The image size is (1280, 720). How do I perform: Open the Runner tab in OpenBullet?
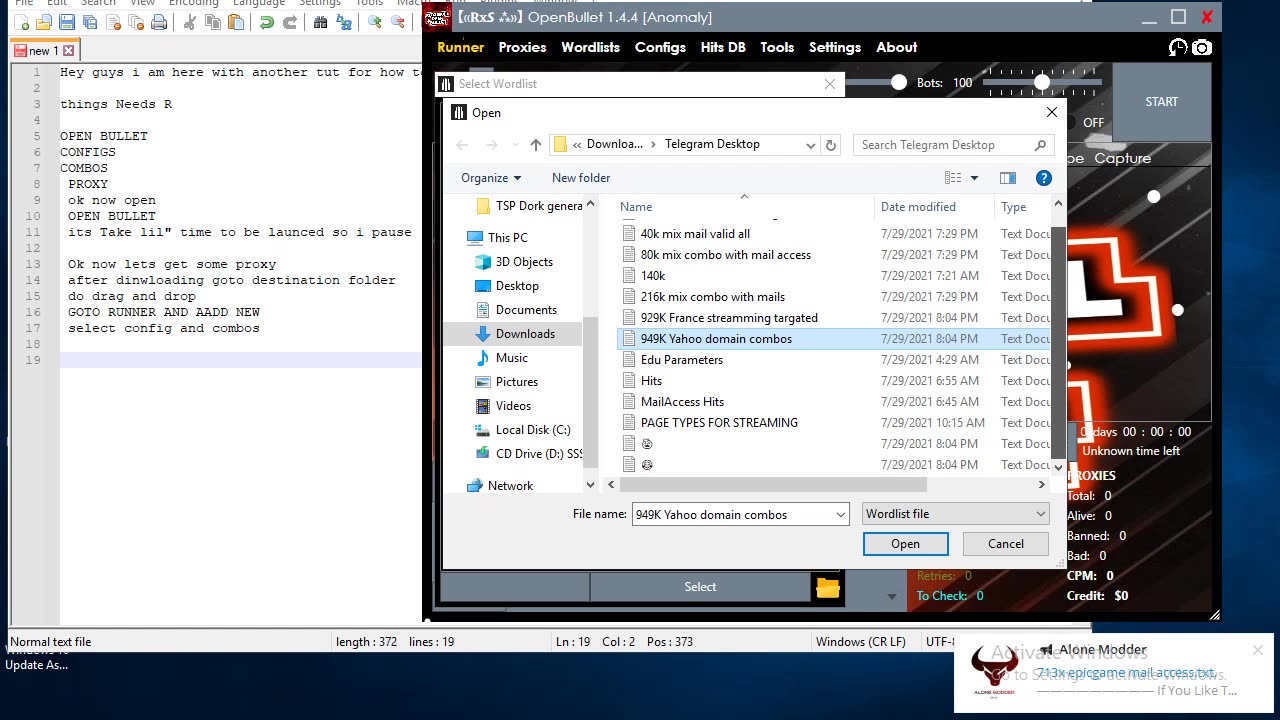pyautogui.click(x=461, y=47)
